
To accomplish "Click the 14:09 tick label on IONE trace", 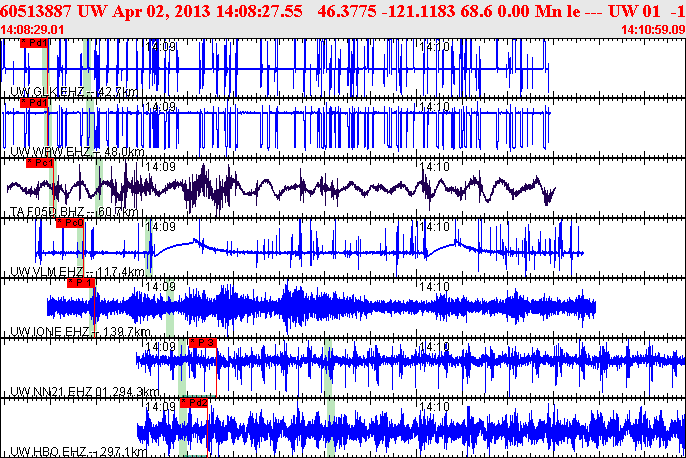I will pyautogui.click(x=161, y=286).
